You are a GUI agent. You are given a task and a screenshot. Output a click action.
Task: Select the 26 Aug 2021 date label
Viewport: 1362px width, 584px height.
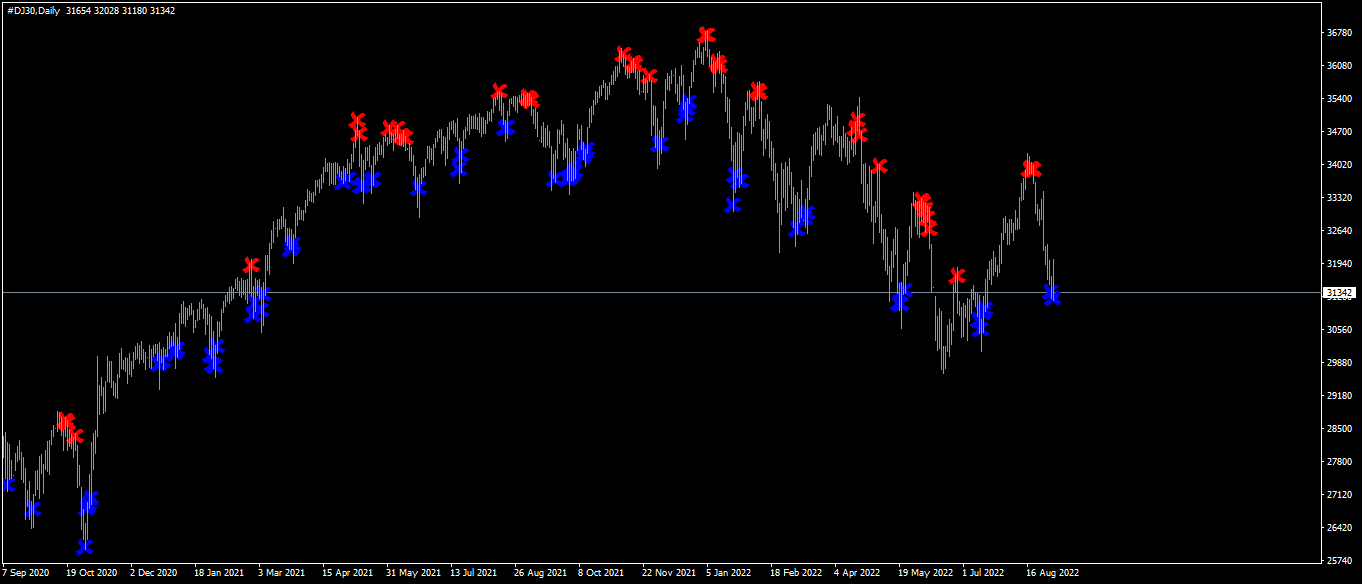click(x=540, y=573)
